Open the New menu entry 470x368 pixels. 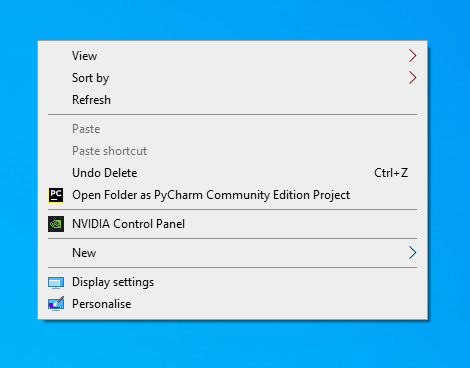point(233,253)
